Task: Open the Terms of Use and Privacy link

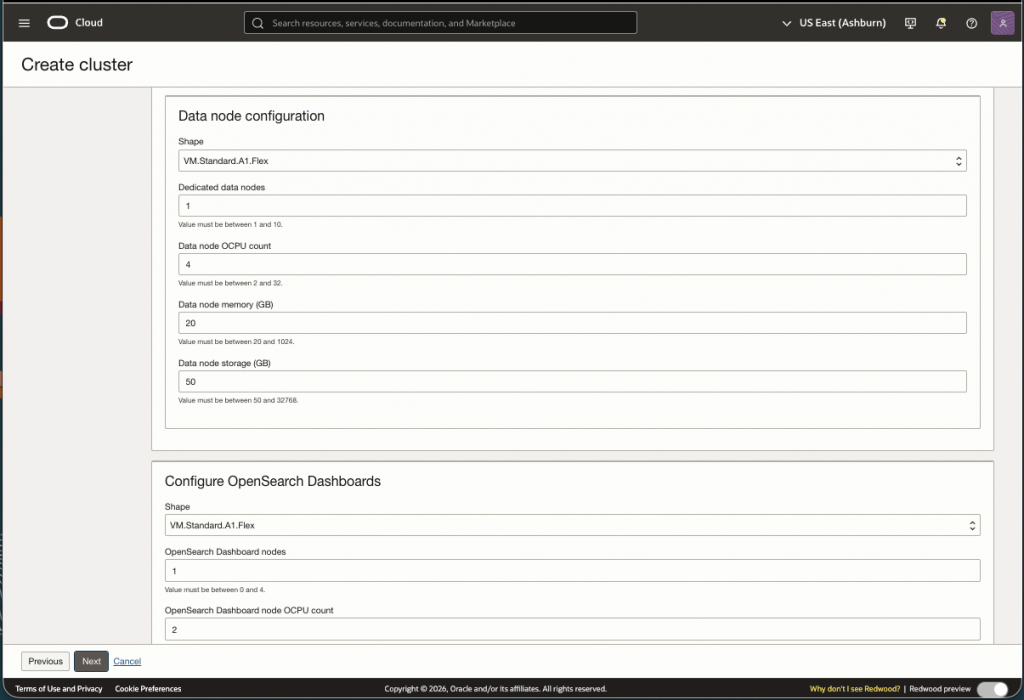Action: 59,689
